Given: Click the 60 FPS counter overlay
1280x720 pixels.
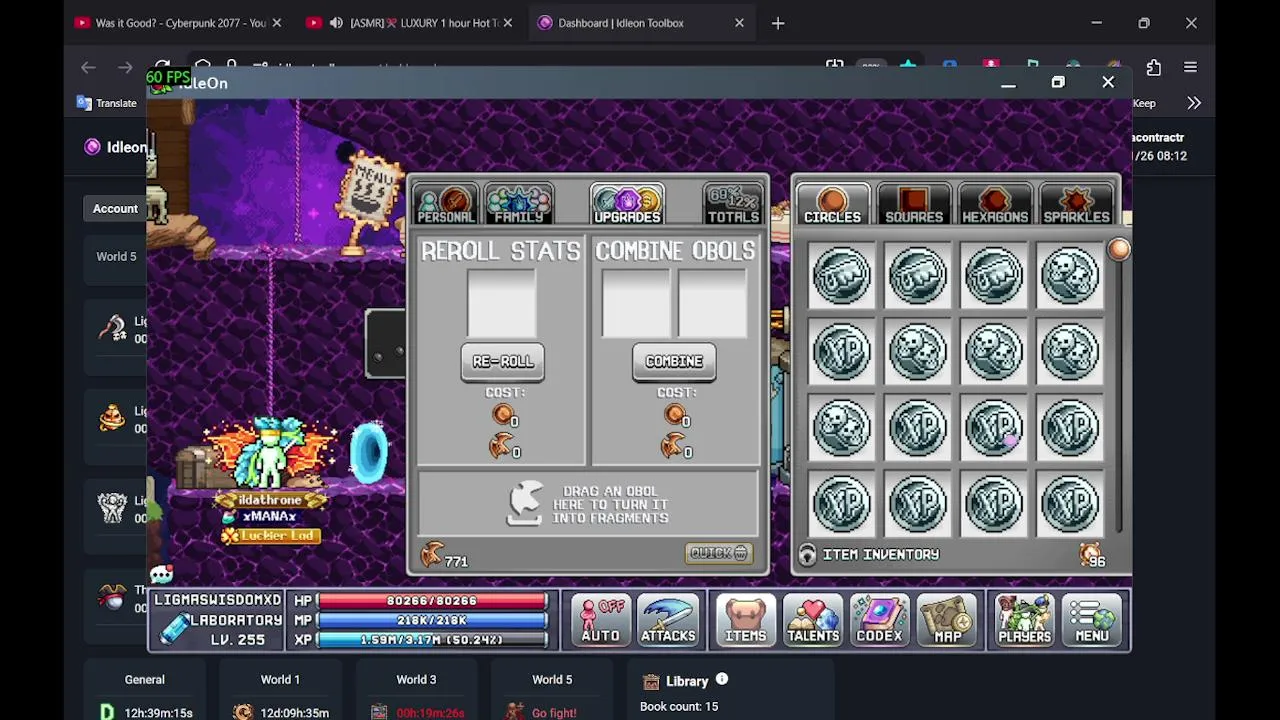Looking at the screenshot, I should 169,77.
